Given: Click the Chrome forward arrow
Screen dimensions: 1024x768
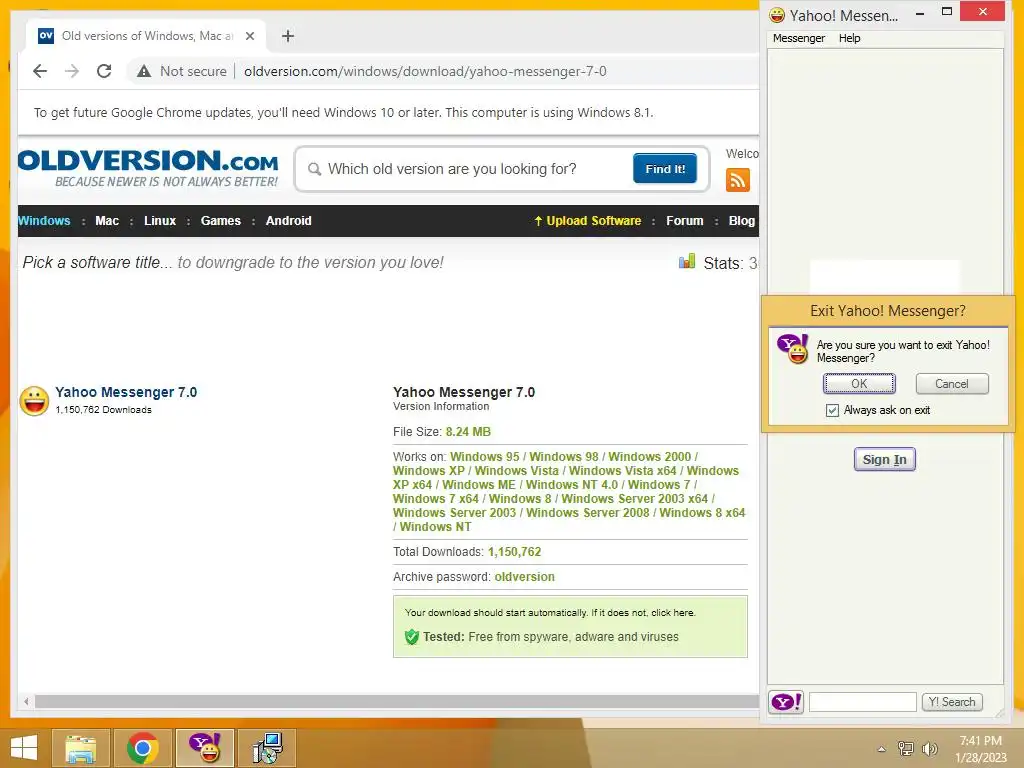Looking at the screenshot, I should (x=72, y=71).
